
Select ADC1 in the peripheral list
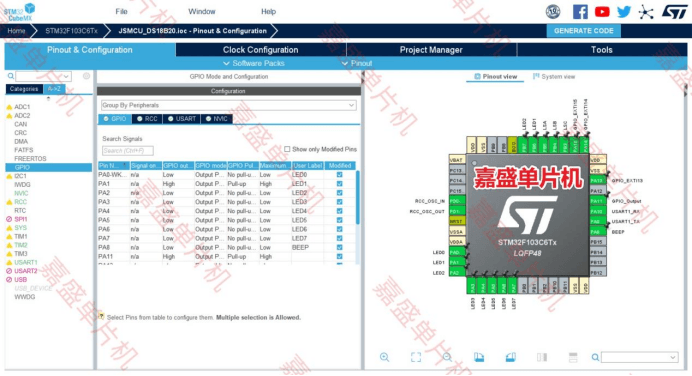click(22, 107)
